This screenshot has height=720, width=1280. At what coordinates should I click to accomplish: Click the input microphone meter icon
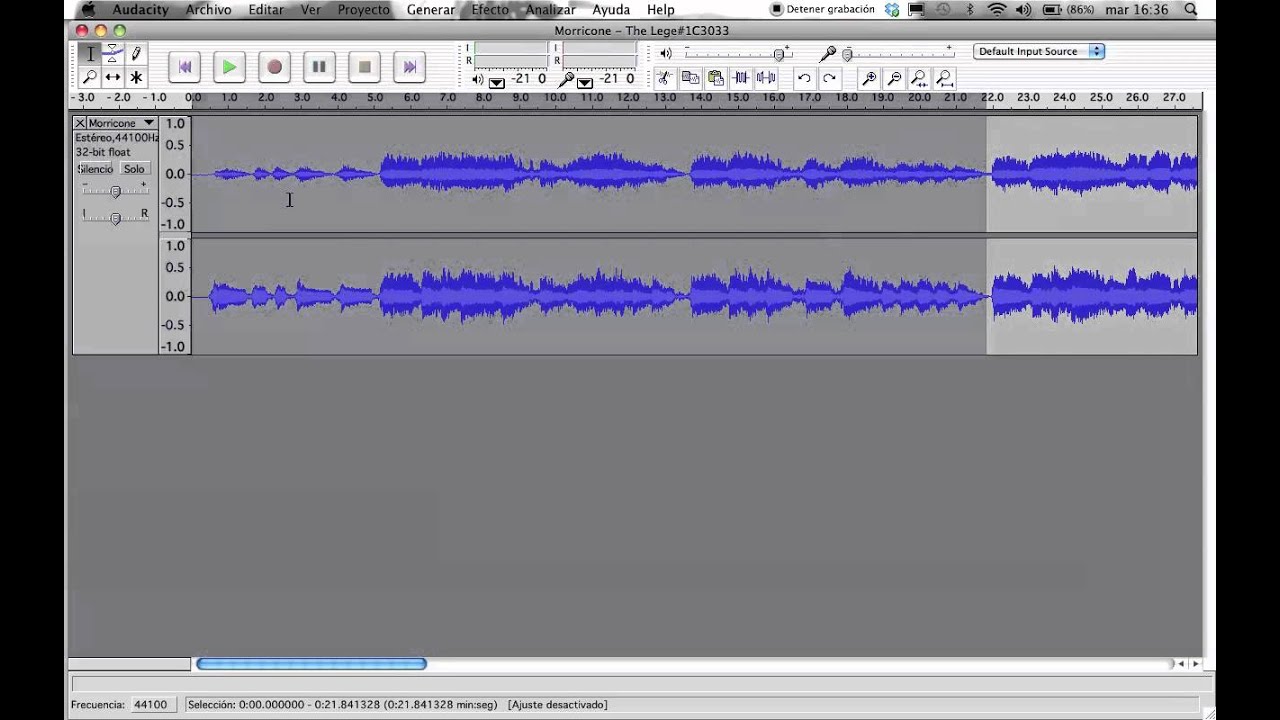click(567, 79)
